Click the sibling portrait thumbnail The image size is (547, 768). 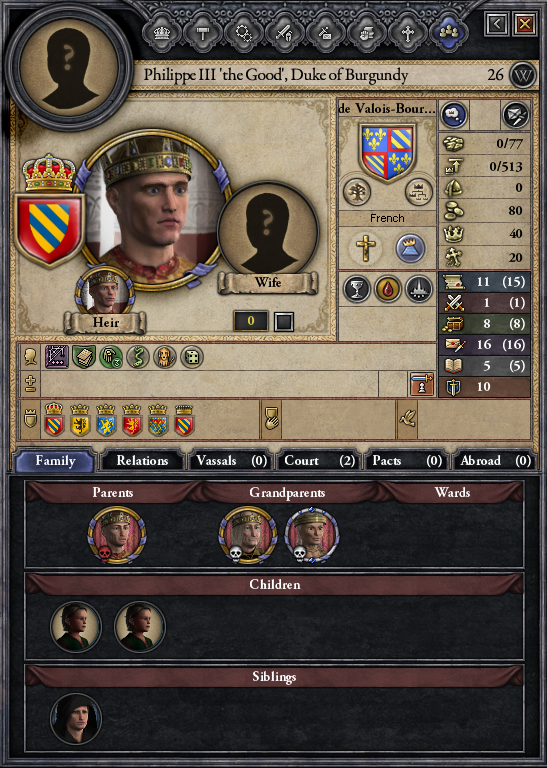coord(76,719)
